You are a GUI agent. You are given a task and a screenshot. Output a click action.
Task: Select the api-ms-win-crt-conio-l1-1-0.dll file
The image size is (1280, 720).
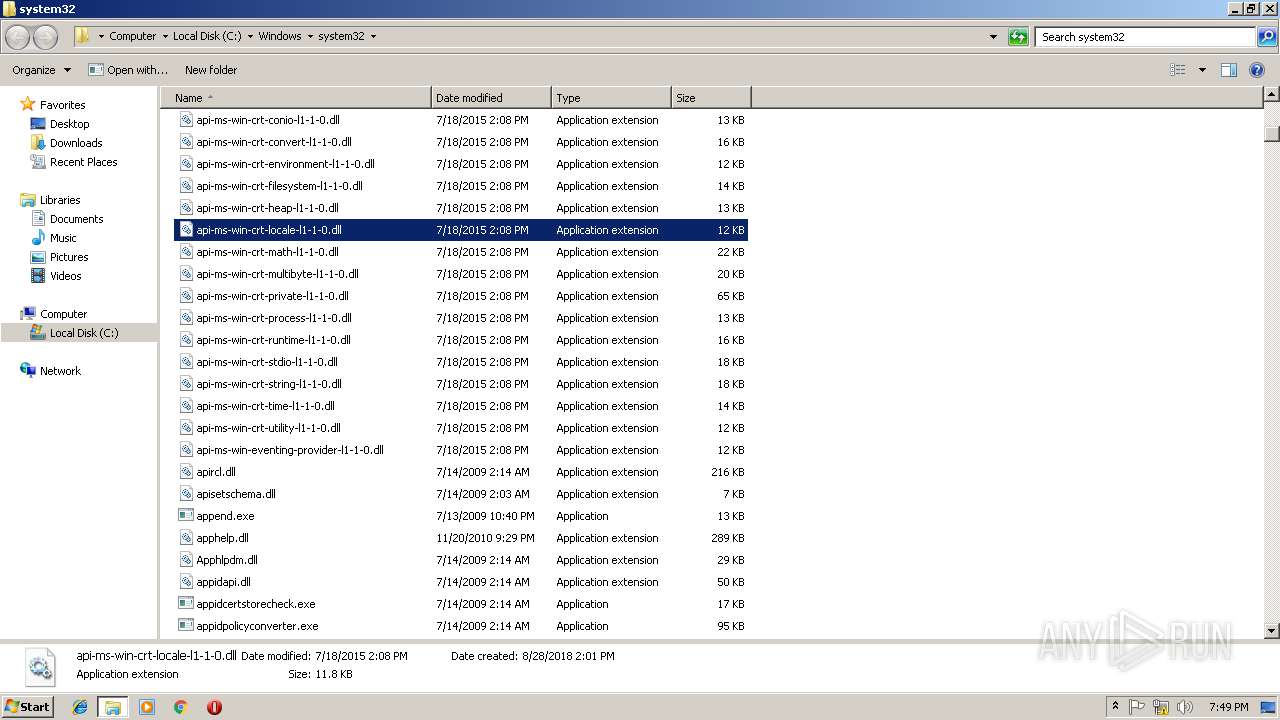pyautogui.click(x=461, y=120)
